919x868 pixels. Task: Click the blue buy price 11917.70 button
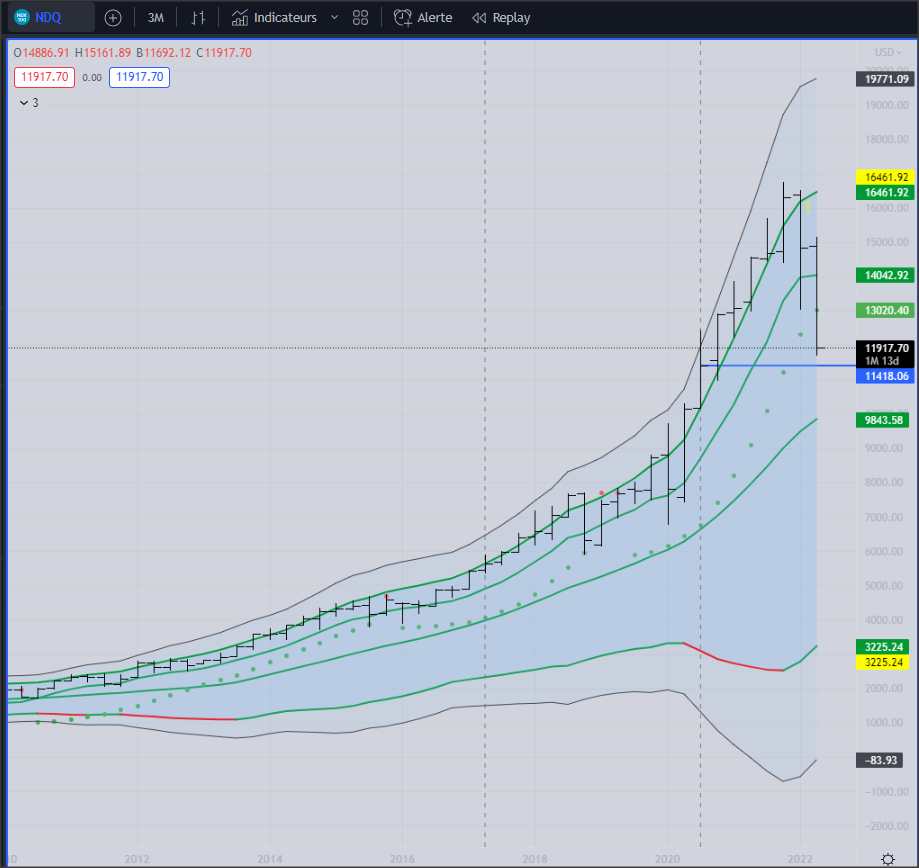[139, 77]
